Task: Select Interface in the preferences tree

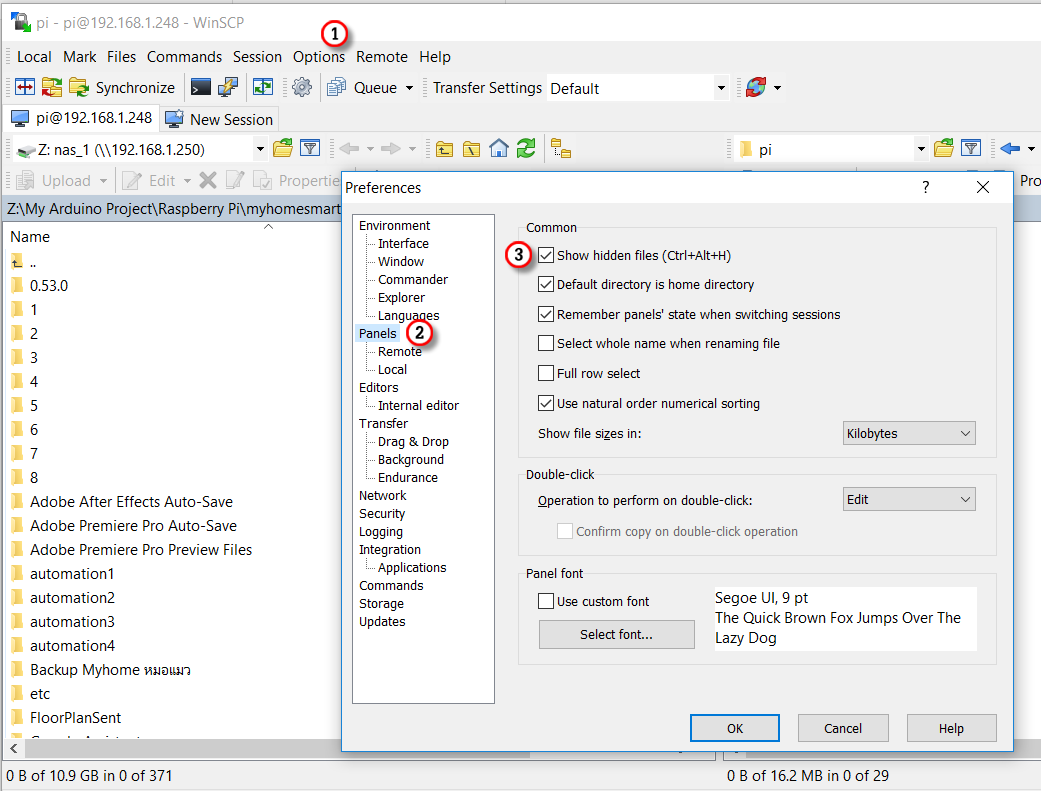Action: coord(404,244)
